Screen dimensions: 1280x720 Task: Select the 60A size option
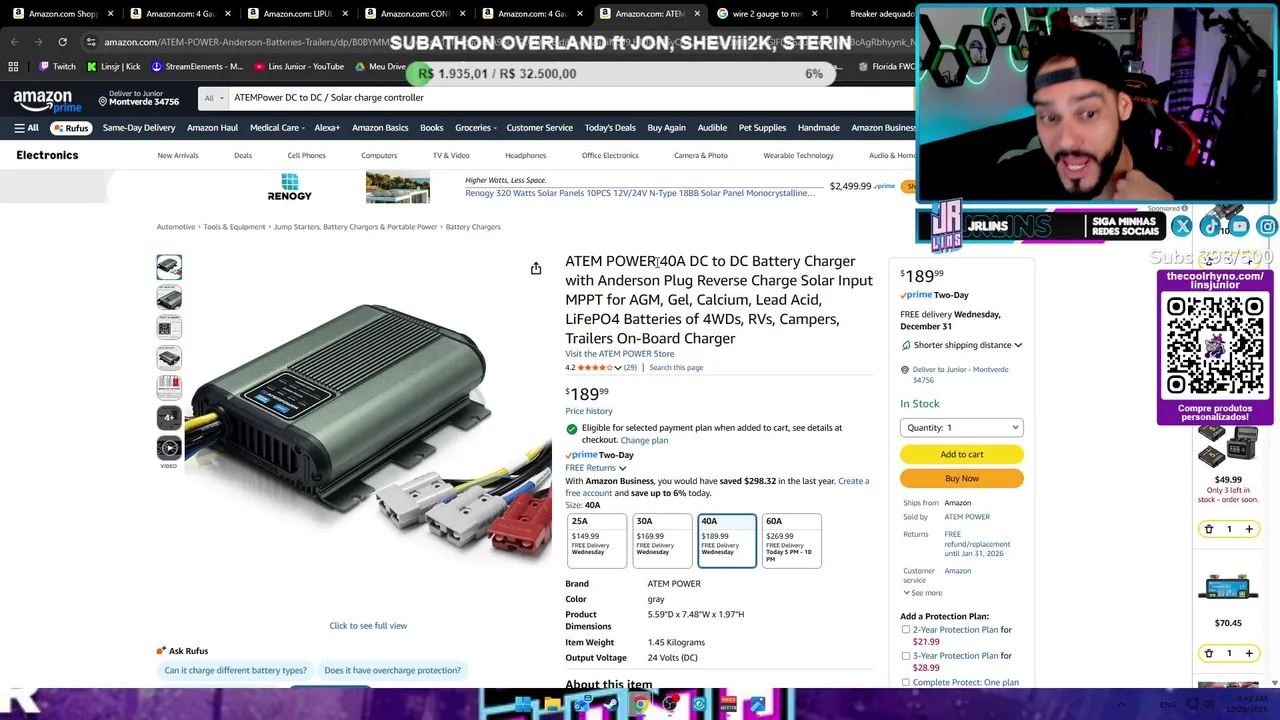pos(791,541)
